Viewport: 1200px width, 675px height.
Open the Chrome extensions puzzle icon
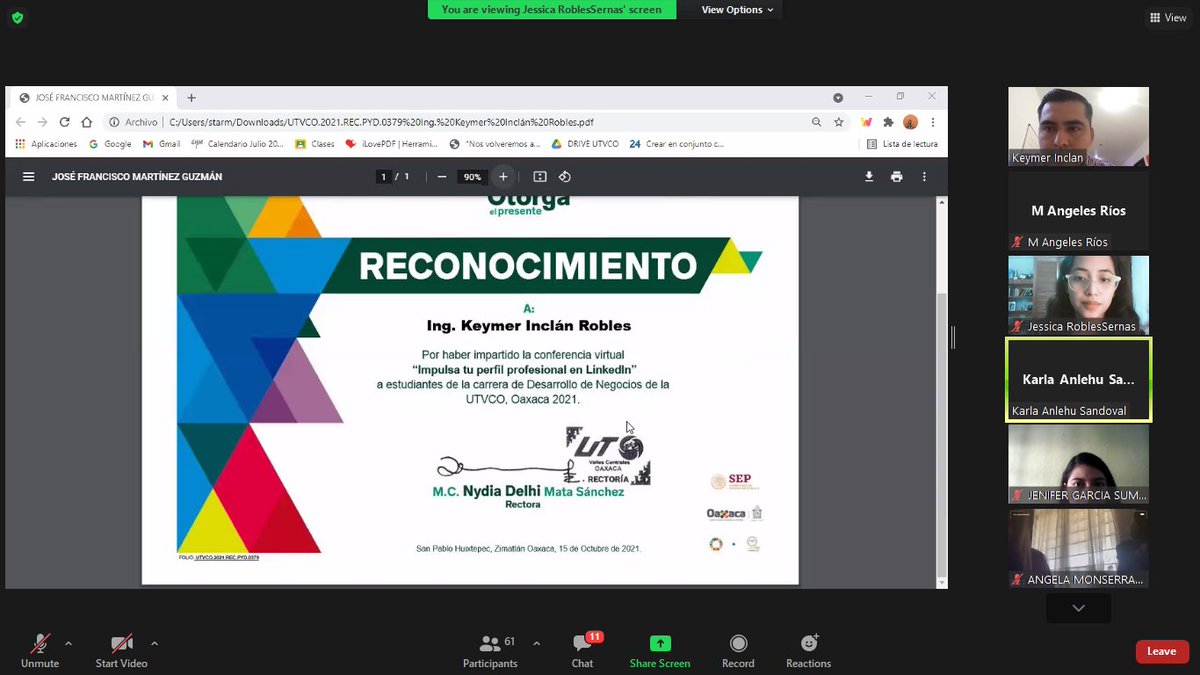coord(888,122)
